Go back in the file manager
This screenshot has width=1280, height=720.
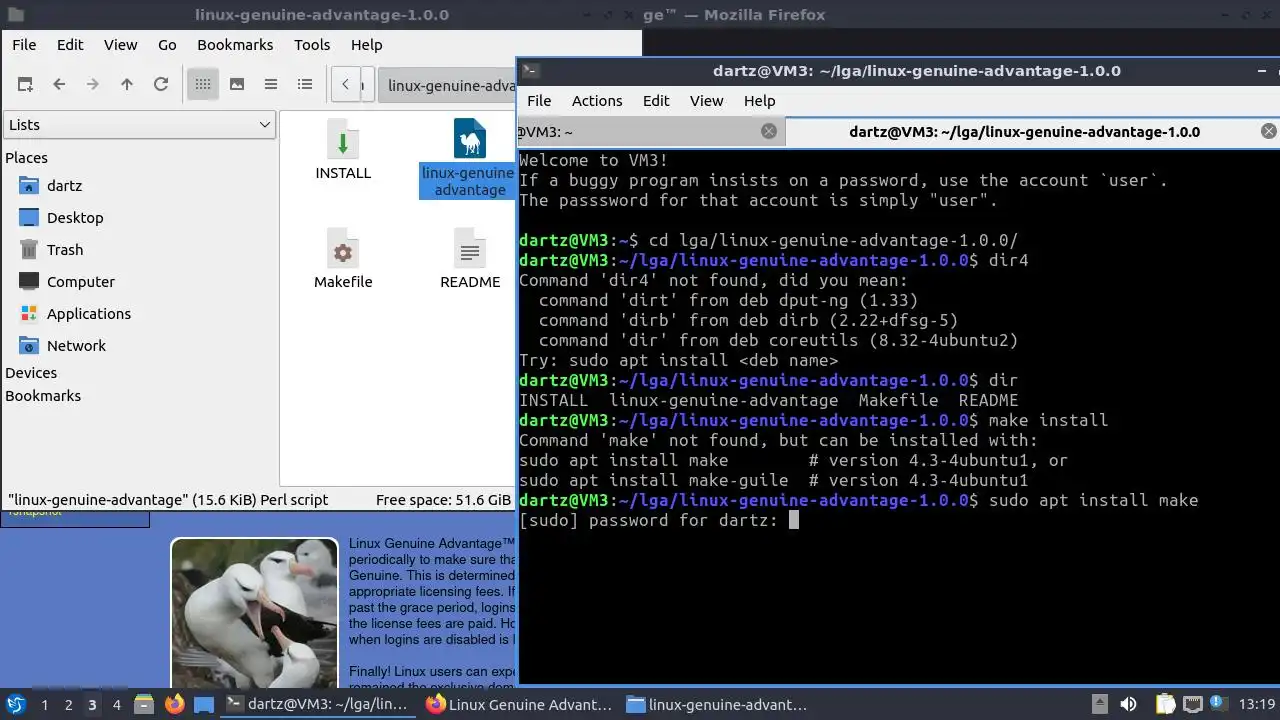click(59, 85)
